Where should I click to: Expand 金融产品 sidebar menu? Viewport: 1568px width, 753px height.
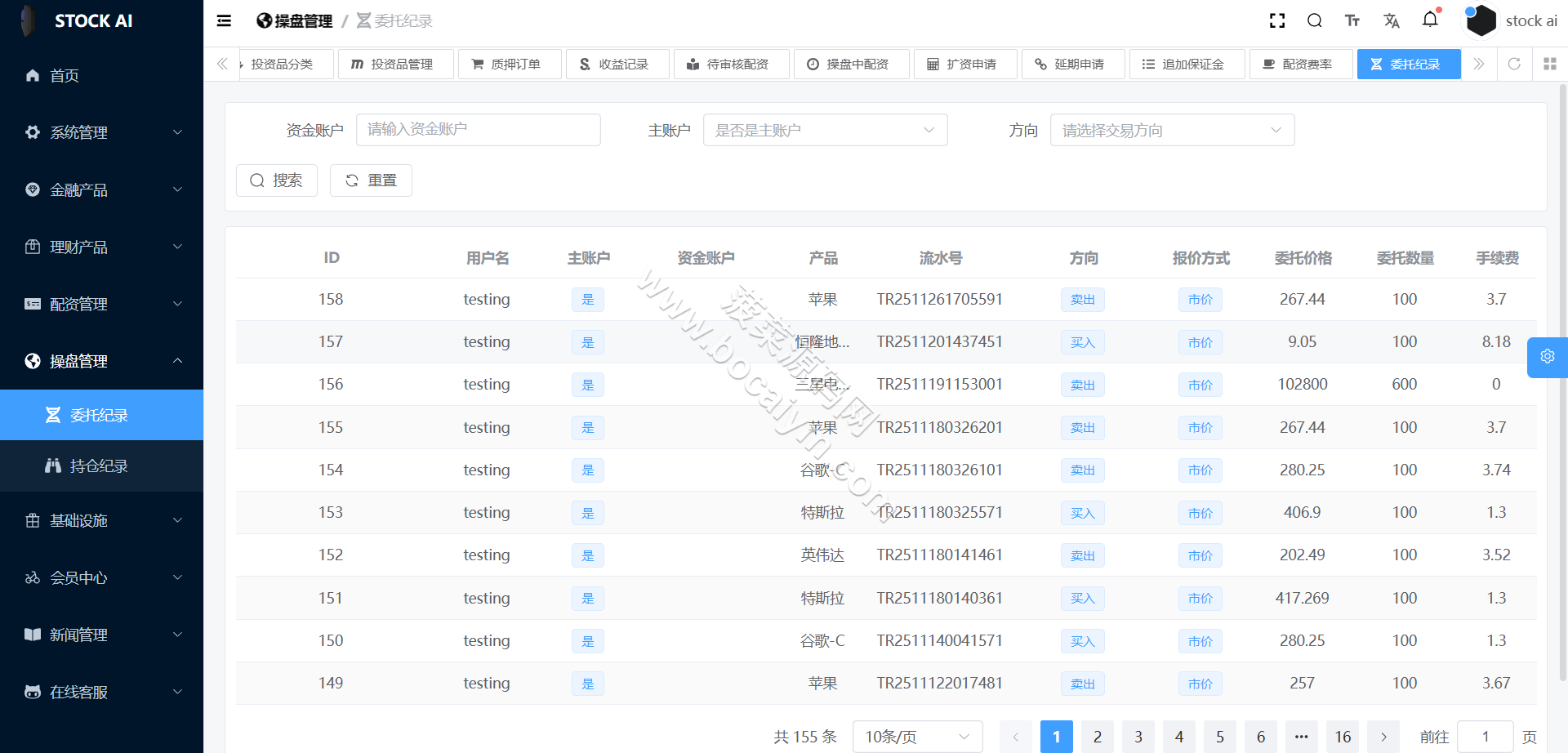coord(101,189)
